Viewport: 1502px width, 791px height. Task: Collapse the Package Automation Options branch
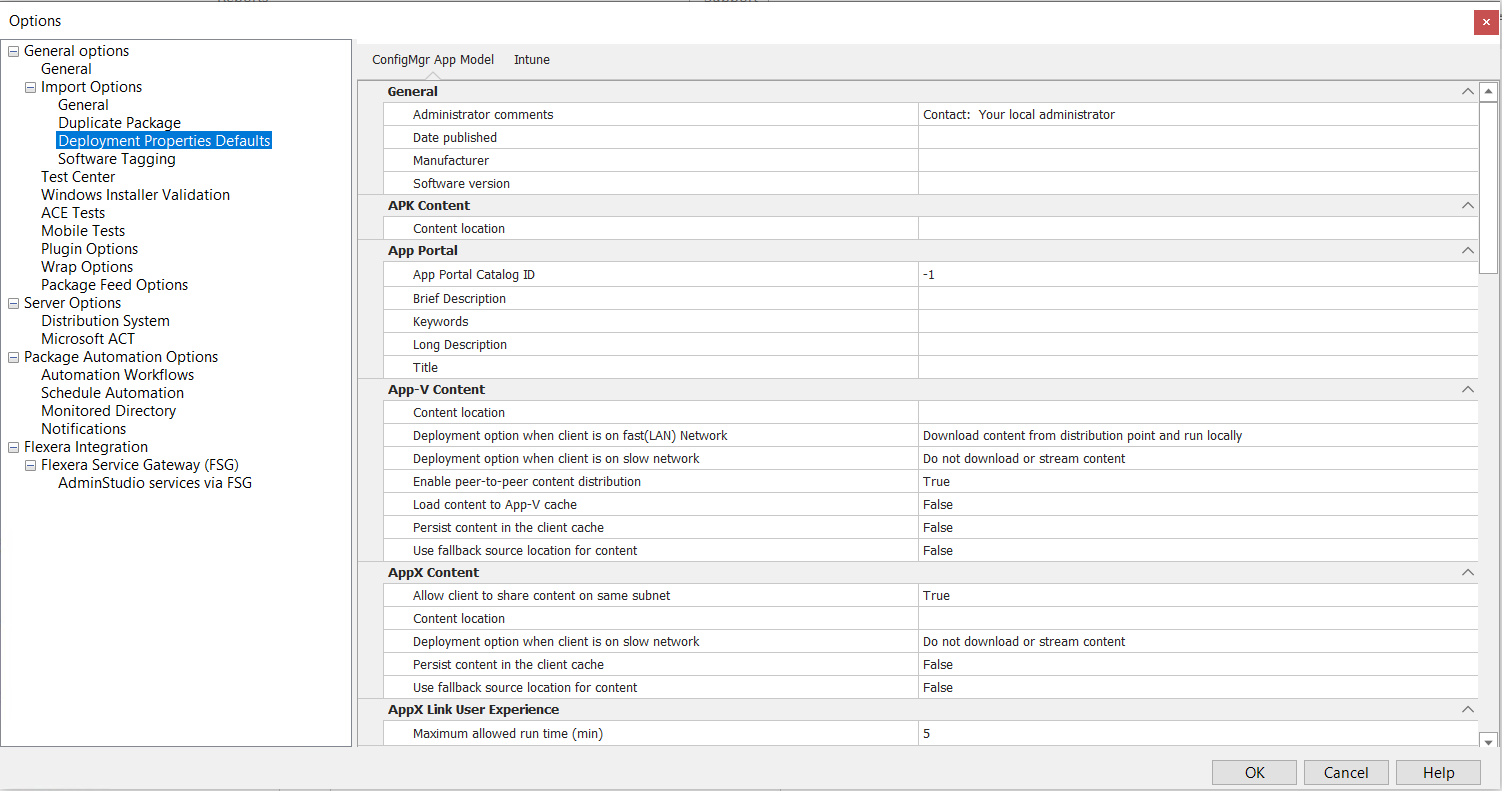13,356
